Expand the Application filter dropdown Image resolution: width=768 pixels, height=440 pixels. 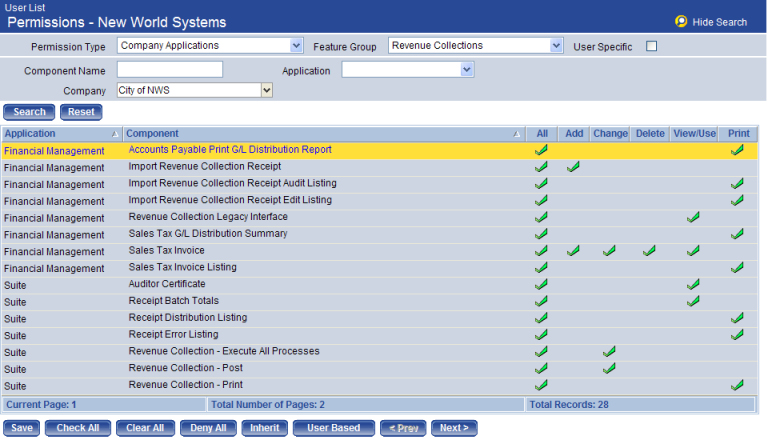[466, 70]
